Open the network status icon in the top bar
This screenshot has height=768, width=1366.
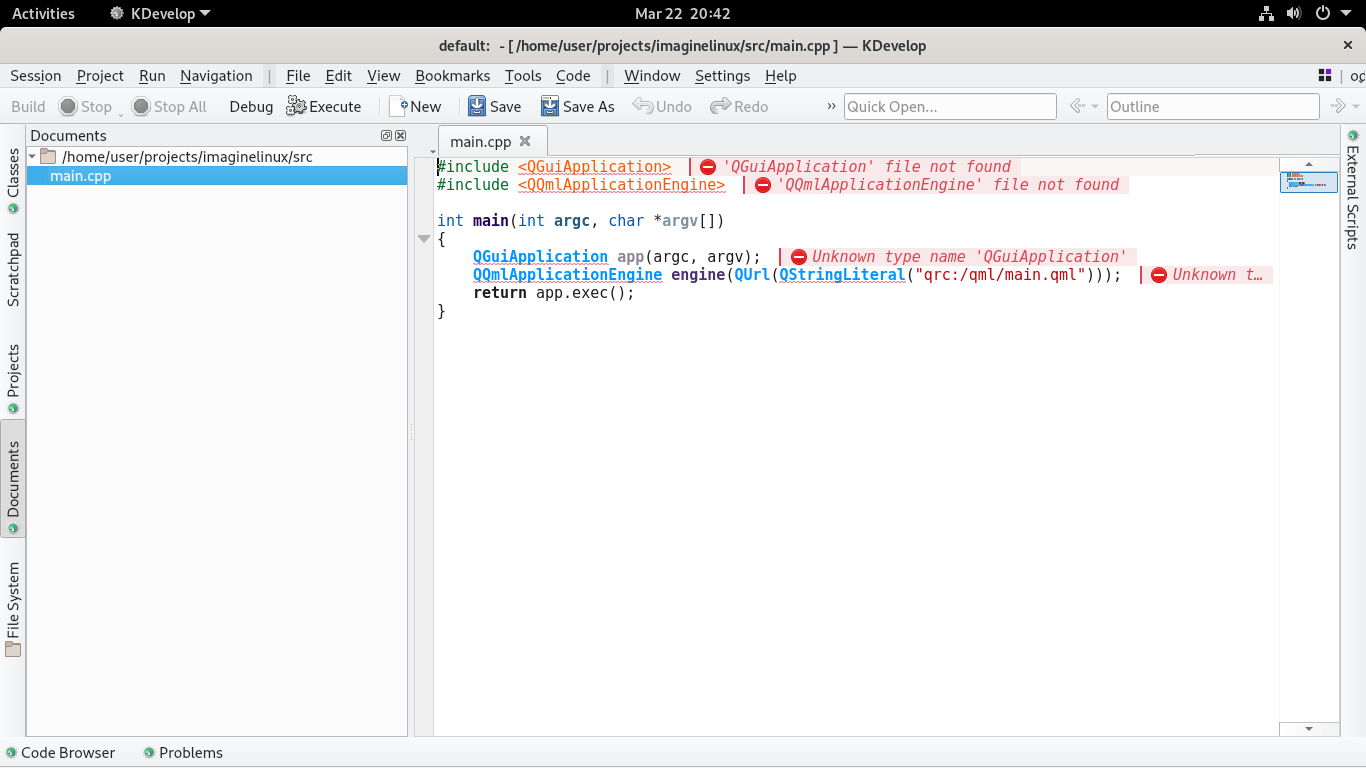click(x=1266, y=14)
